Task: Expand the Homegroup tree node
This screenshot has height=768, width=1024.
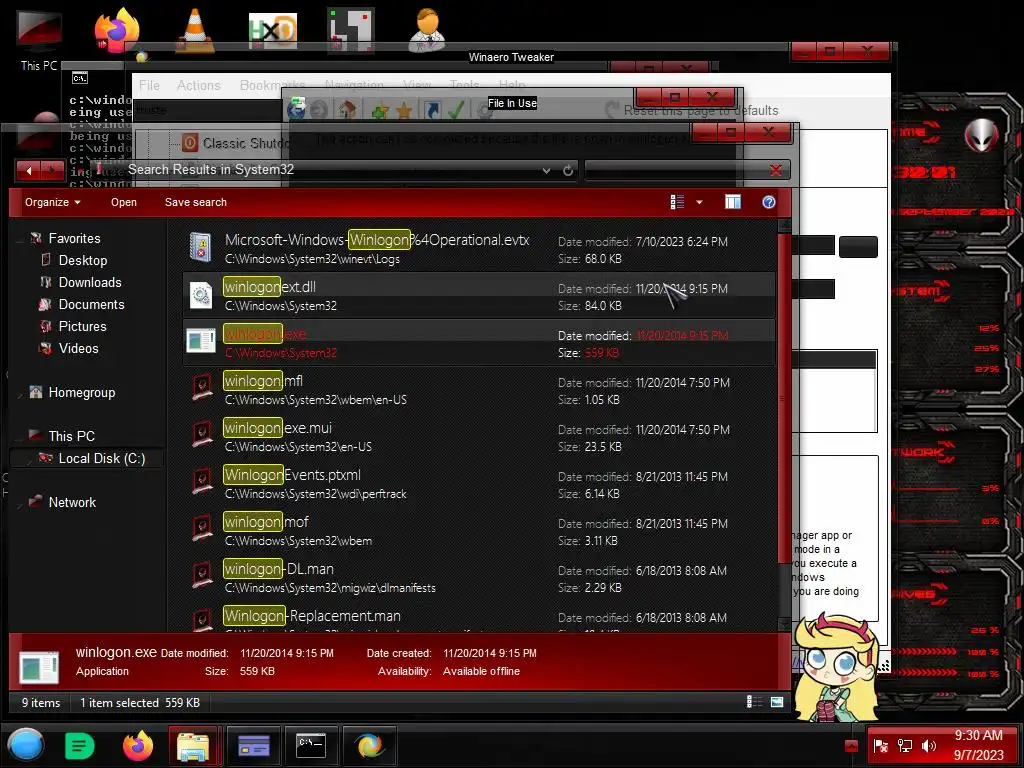Action: [x=18, y=393]
